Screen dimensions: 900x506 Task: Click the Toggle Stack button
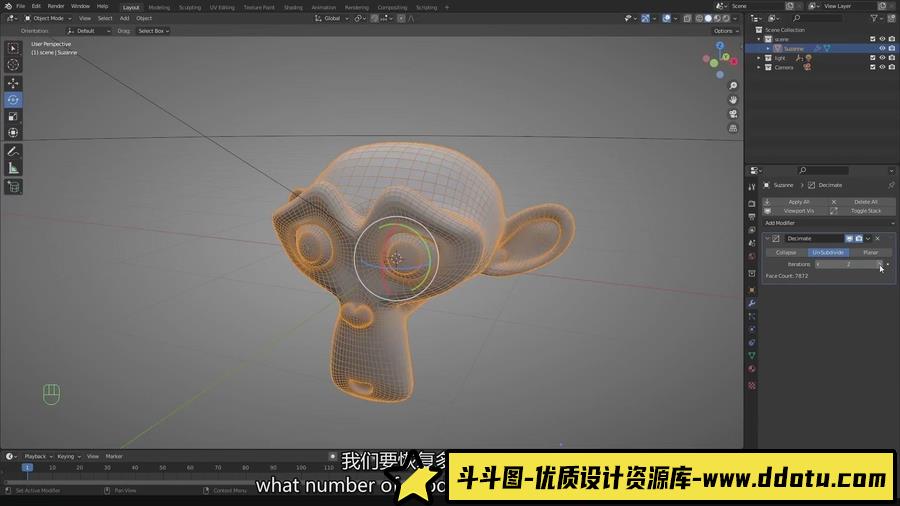[x=862, y=211]
